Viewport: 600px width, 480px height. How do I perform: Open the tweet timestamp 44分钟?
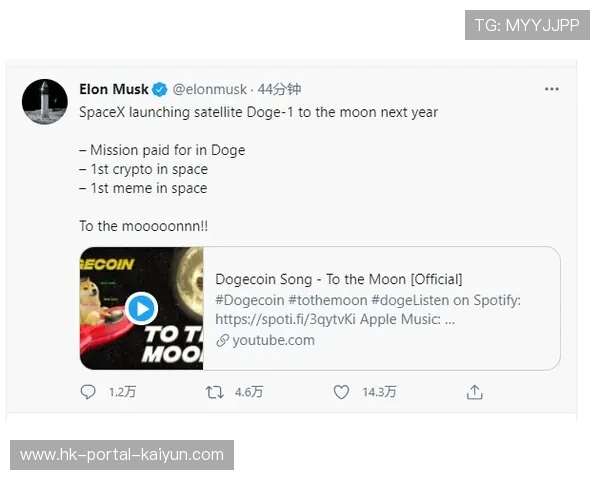point(280,89)
